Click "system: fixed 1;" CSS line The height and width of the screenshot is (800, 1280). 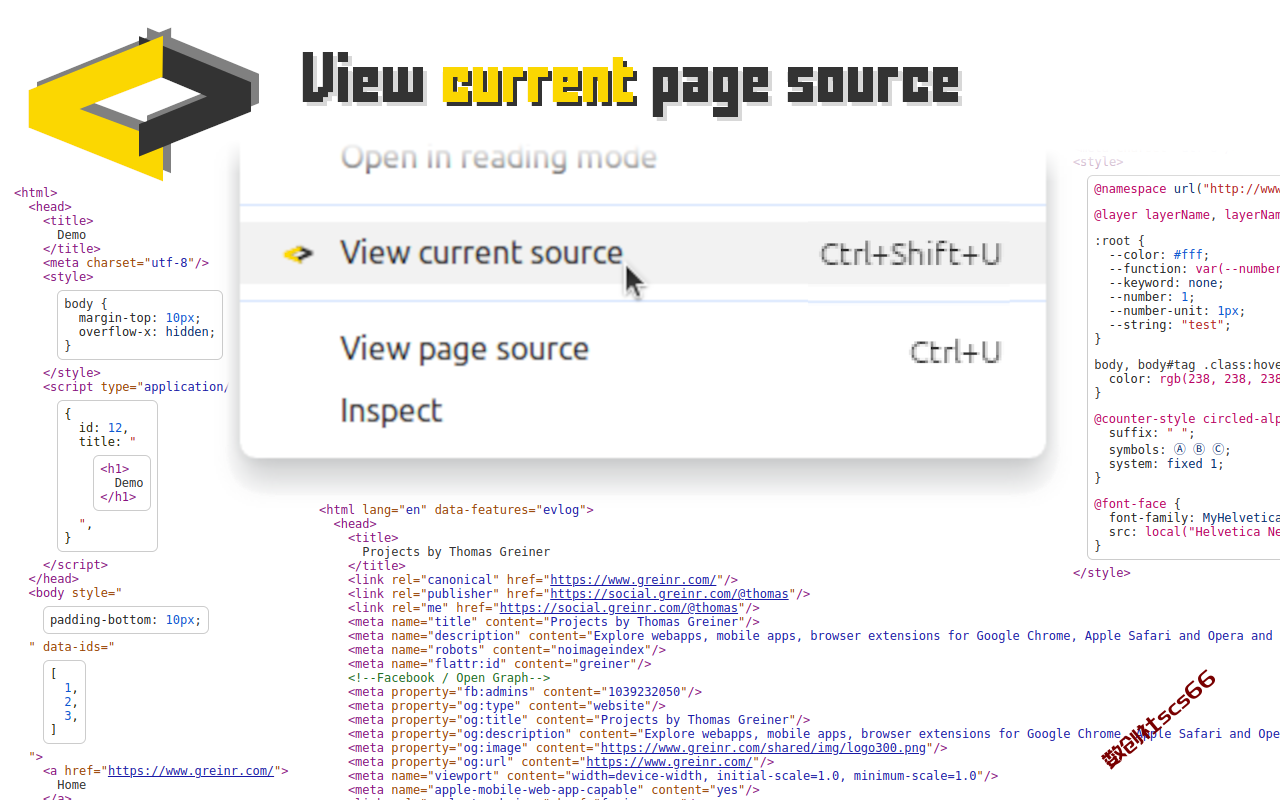[1166, 464]
